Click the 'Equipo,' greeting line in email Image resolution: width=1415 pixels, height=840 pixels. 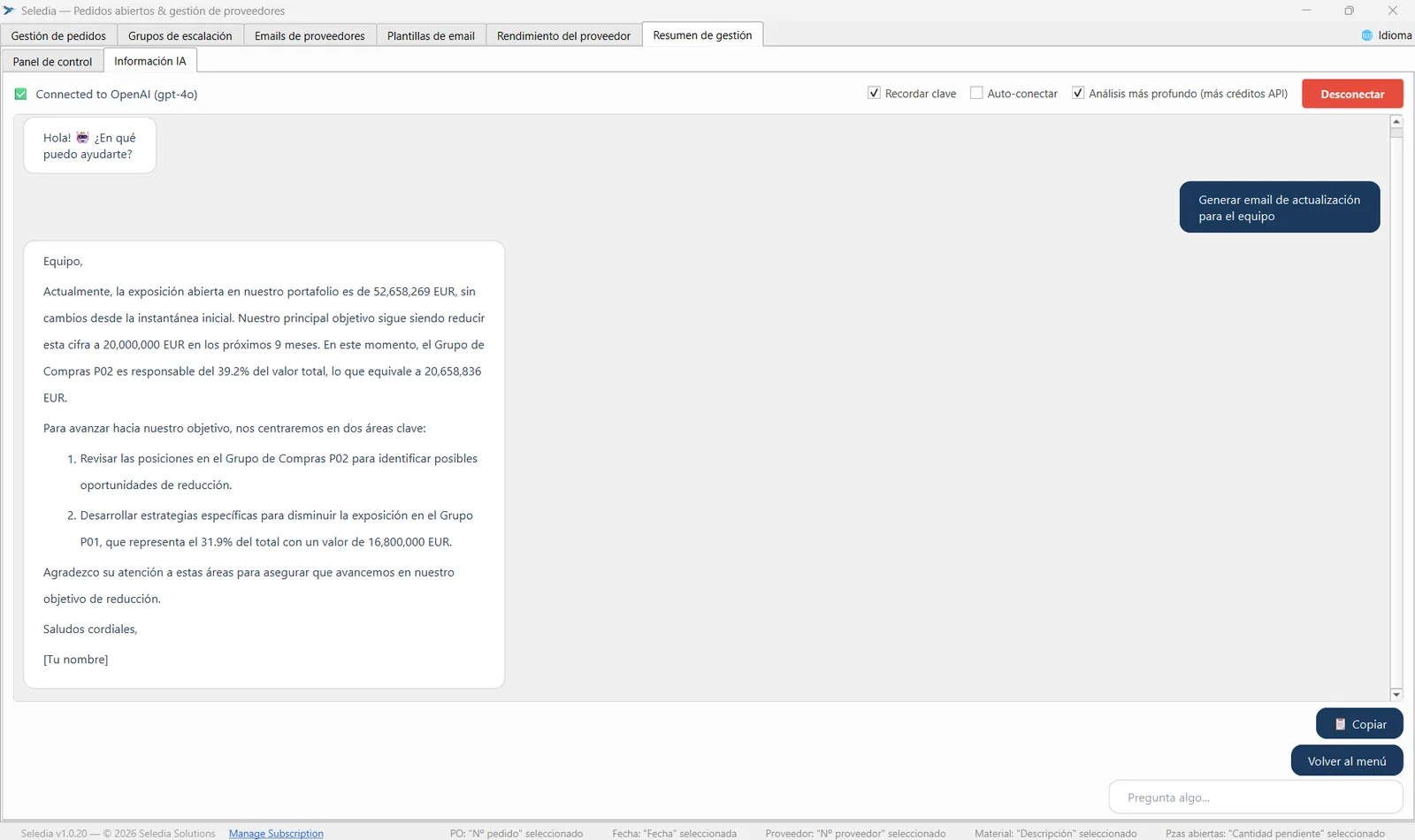click(x=63, y=262)
